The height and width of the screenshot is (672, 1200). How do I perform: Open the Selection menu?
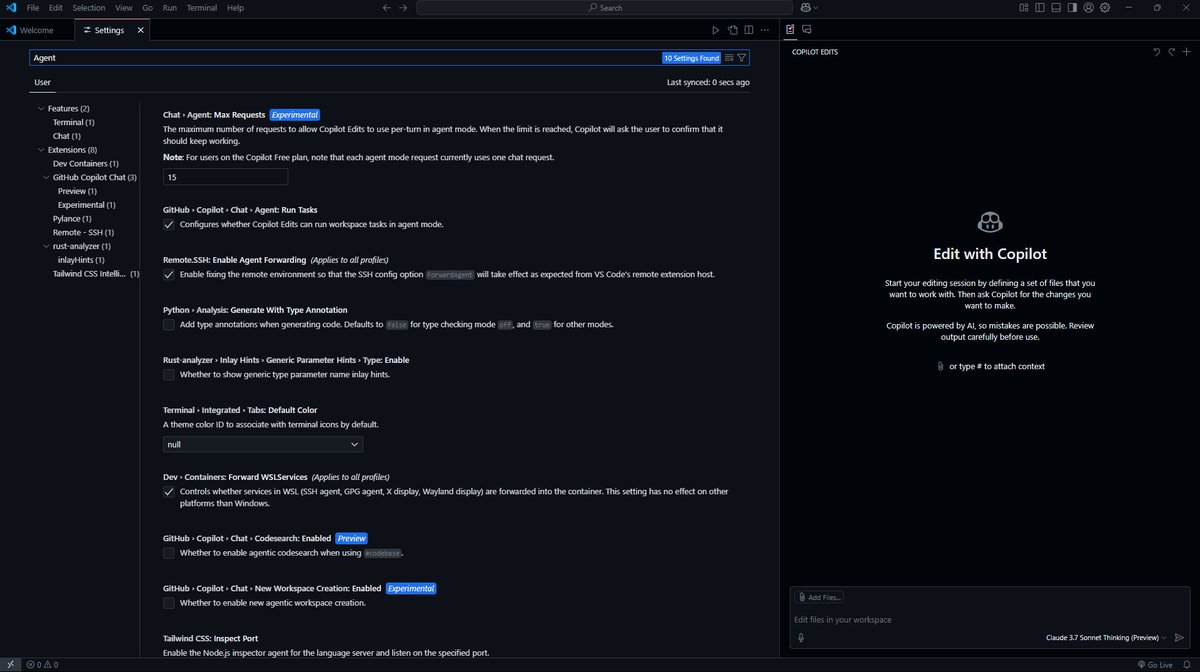[x=88, y=8]
